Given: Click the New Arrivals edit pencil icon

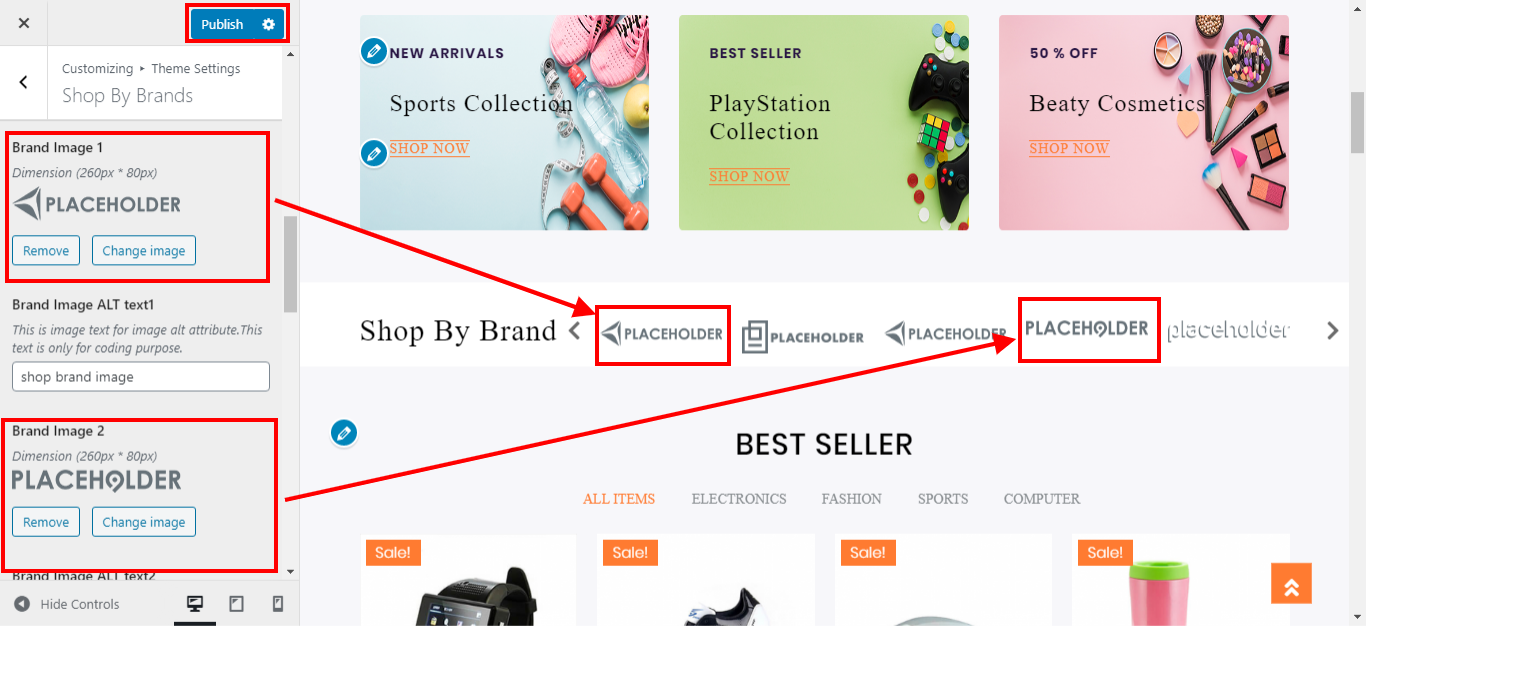Looking at the screenshot, I should (374, 51).
